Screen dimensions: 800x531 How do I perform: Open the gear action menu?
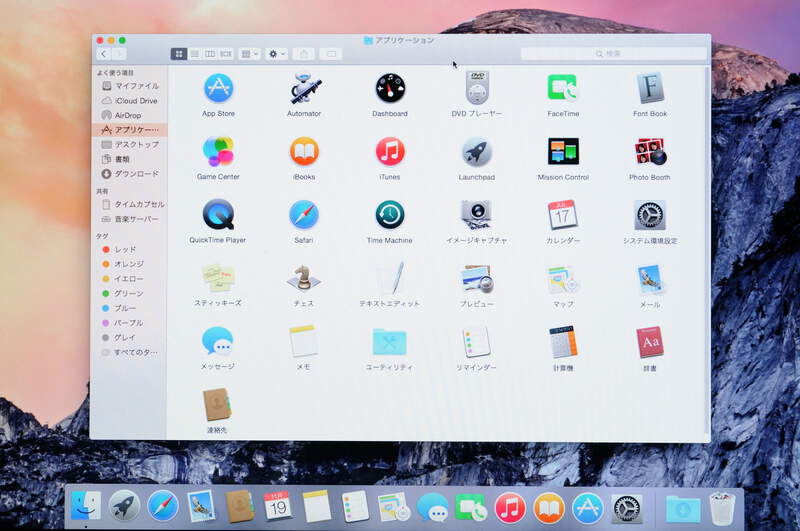[x=277, y=54]
